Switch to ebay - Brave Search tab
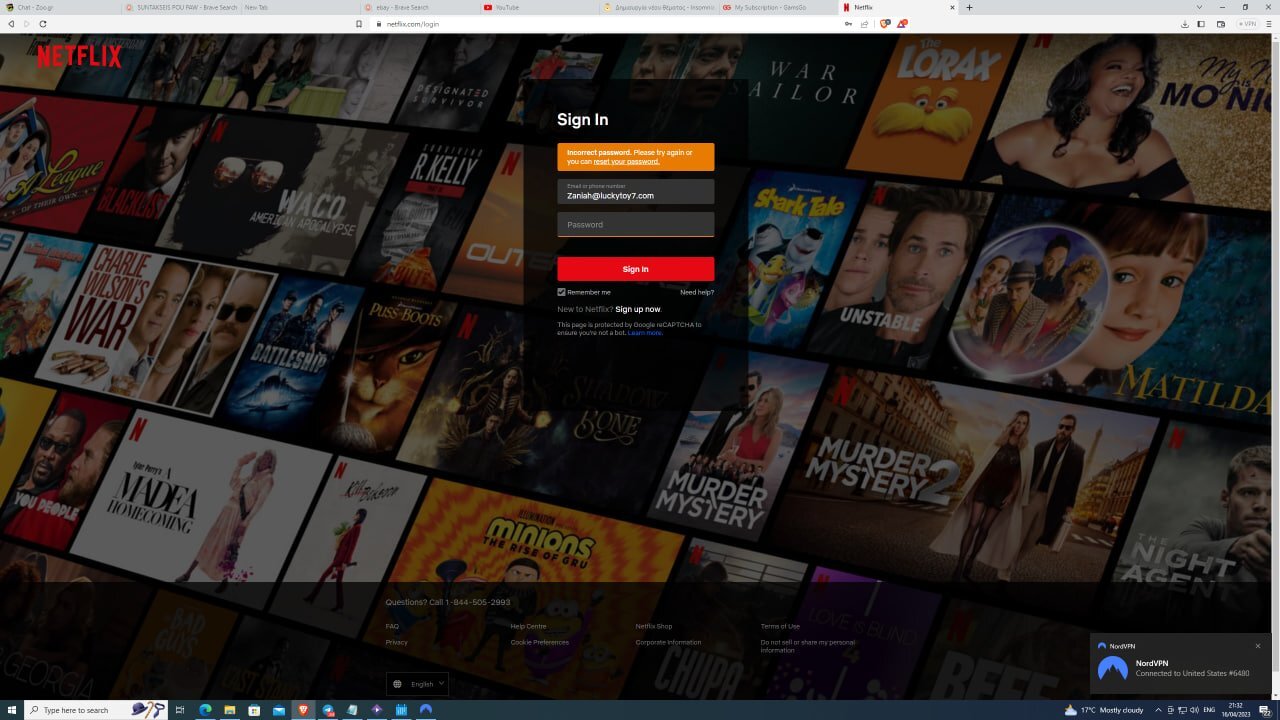Image resolution: width=1280 pixels, height=720 pixels. click(x=419, y=7)
